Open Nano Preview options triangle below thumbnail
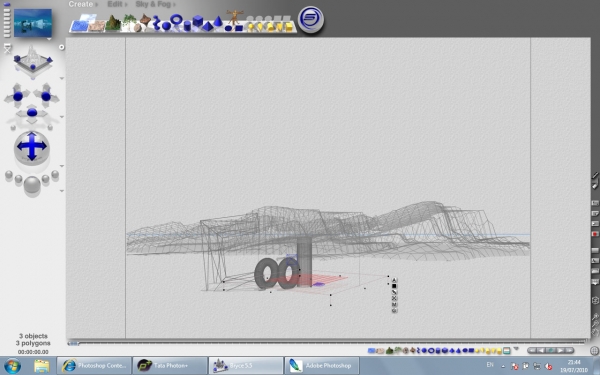This screenshot has width=600, height=375. 49,39
